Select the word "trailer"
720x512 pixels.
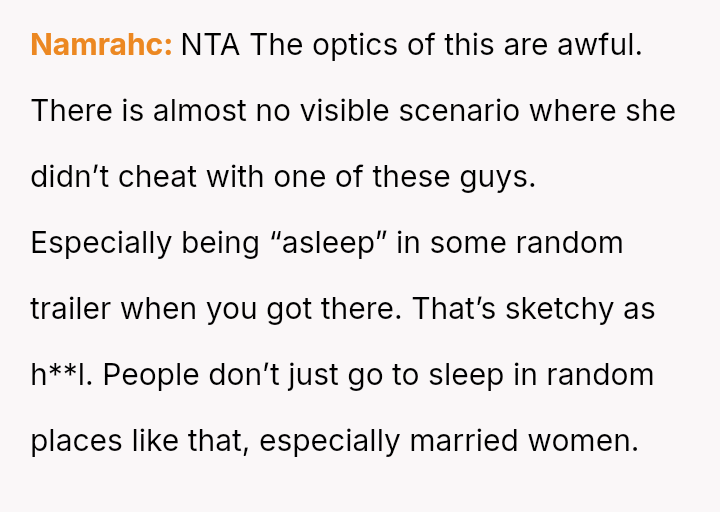click(x=71, y=309)
